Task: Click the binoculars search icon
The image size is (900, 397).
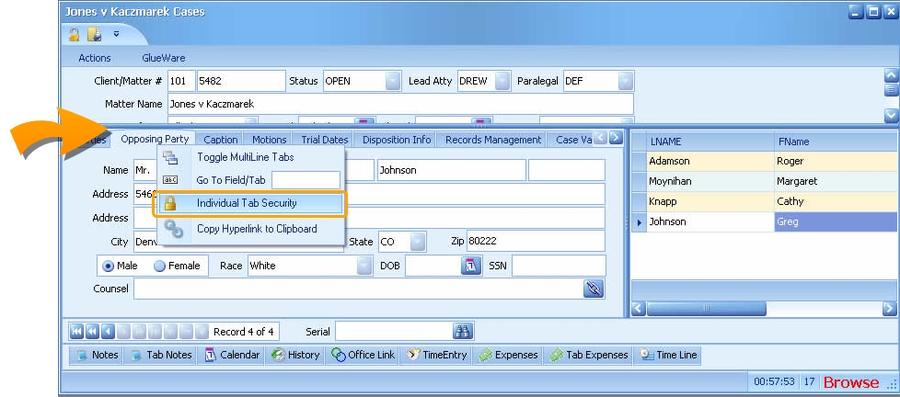Action: point(463,331)
